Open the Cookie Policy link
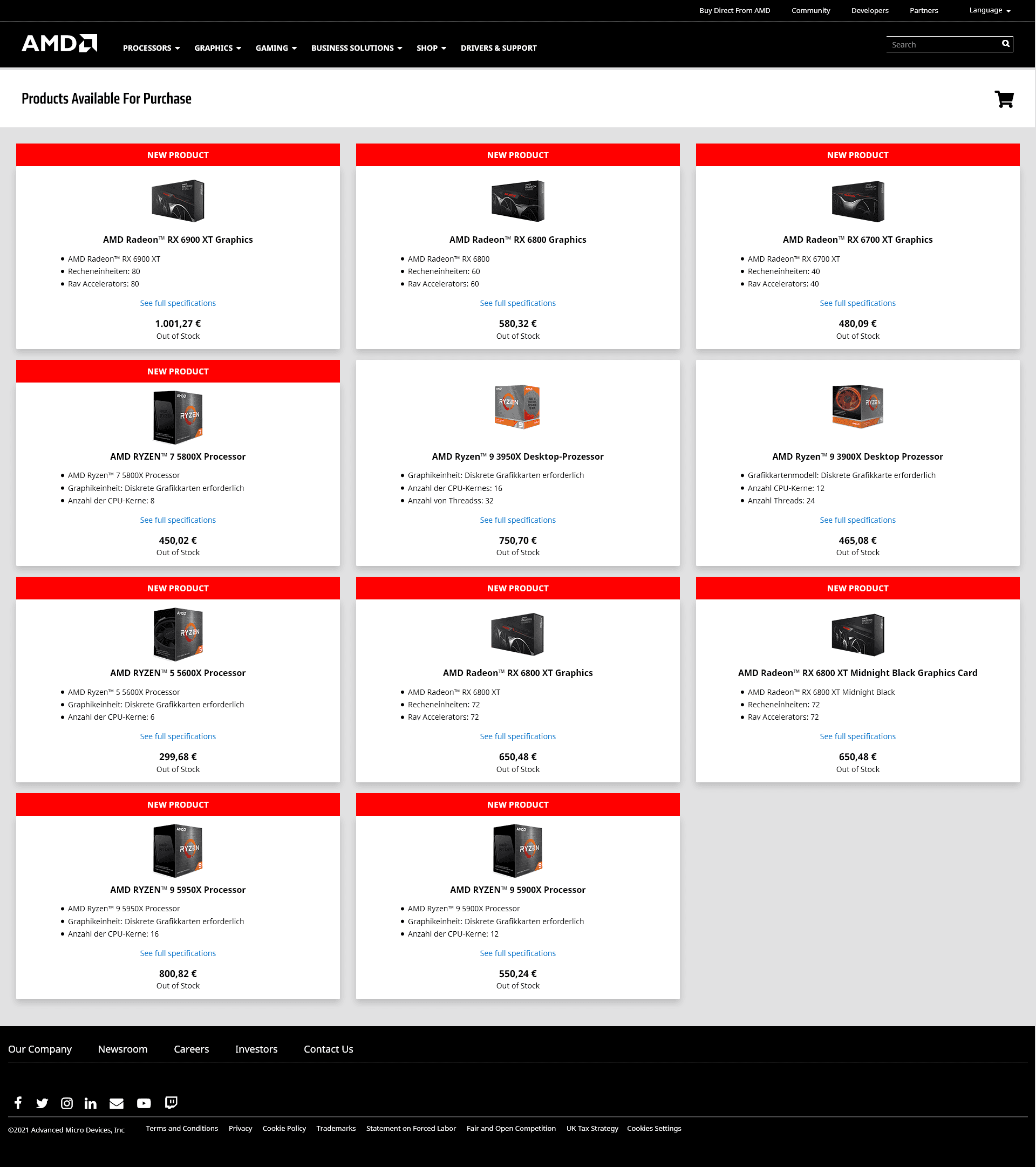The width and height of the screenshot is (1036, 1167). click(x=284, y=1129)
